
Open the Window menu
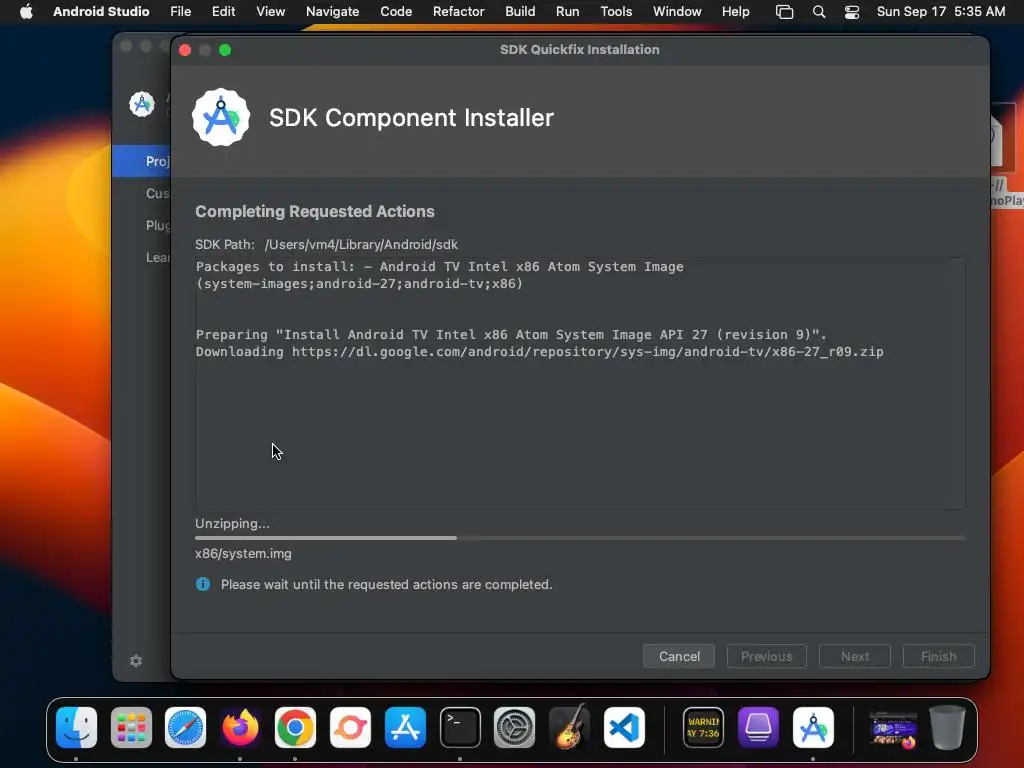pos(677,12)
